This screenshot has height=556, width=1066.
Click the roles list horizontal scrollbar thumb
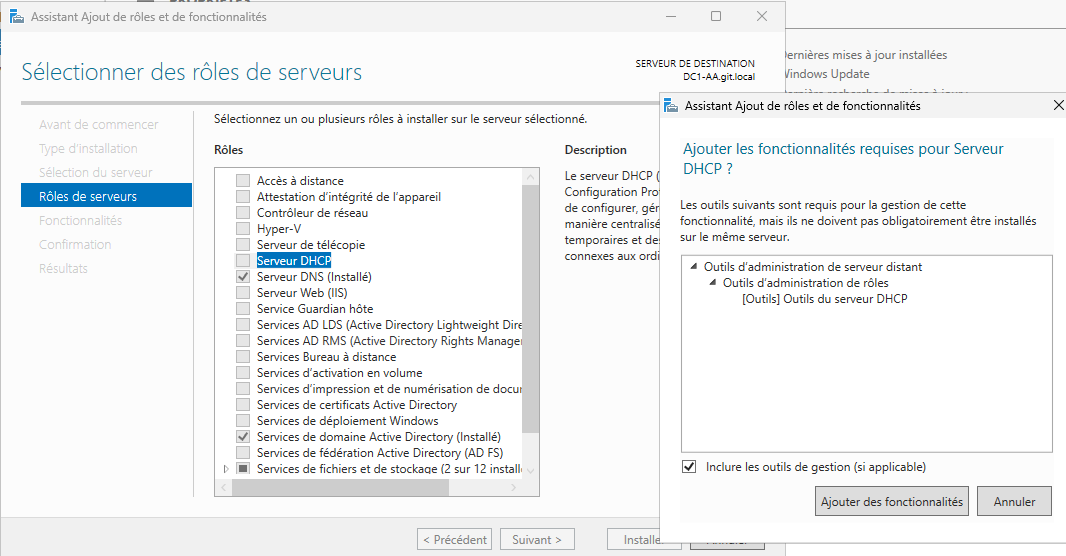click(x=340, y=487)
